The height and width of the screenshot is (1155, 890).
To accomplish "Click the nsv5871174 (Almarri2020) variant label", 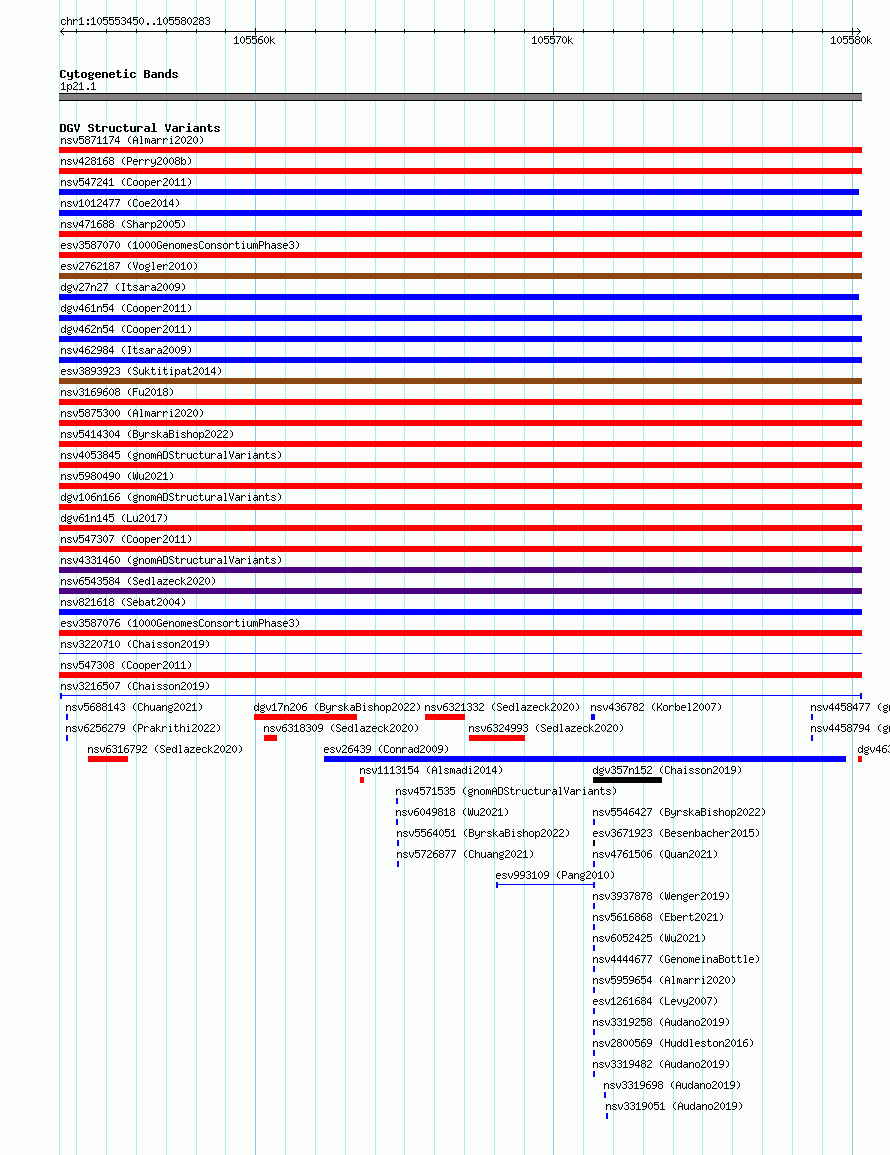I will coord(132,140).
